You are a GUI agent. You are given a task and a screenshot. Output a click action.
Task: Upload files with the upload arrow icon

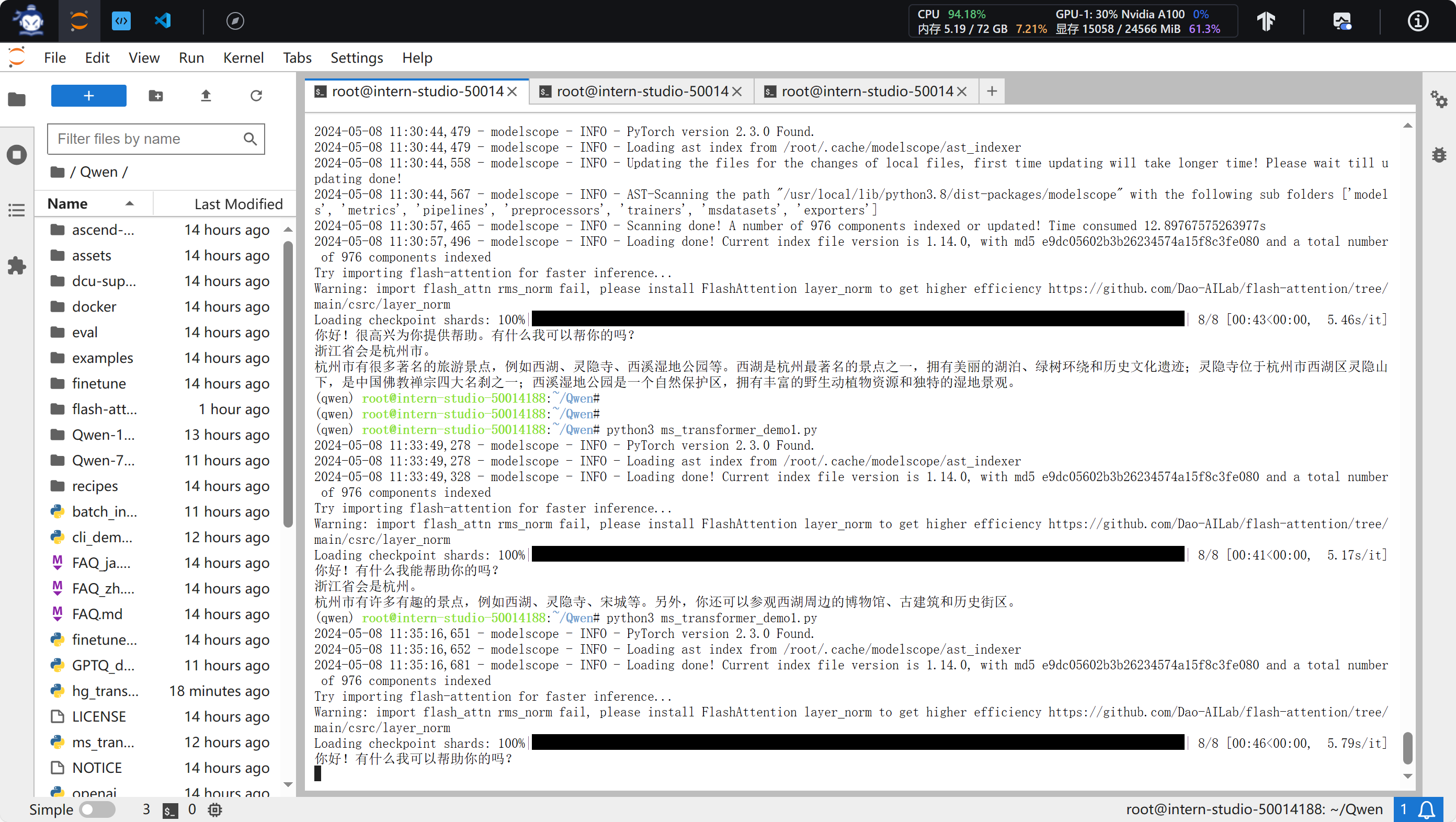click(206, 96)
